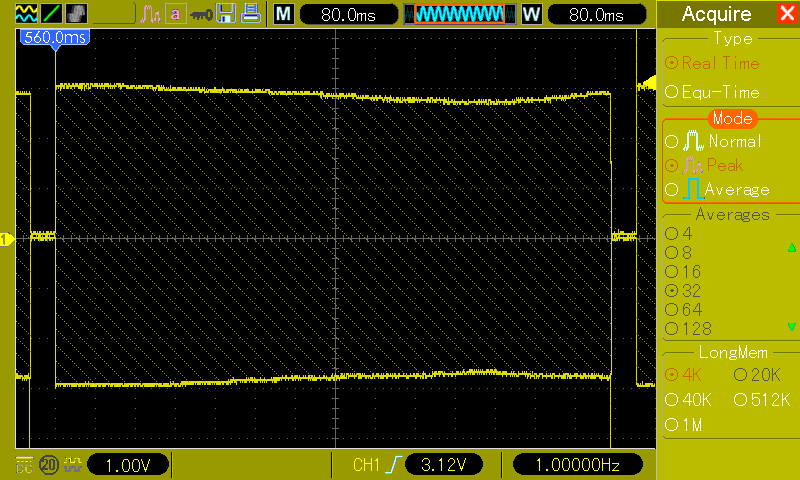This screenshot has width=800, height=480.
Task: Choose Normal acquisition mode
Action: [713, 141]
